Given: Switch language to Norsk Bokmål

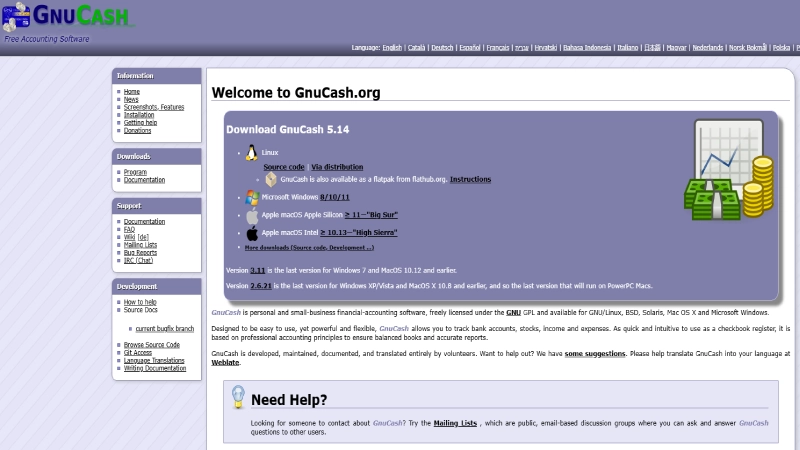Looking at the screenshot, I should click(747, 47).
